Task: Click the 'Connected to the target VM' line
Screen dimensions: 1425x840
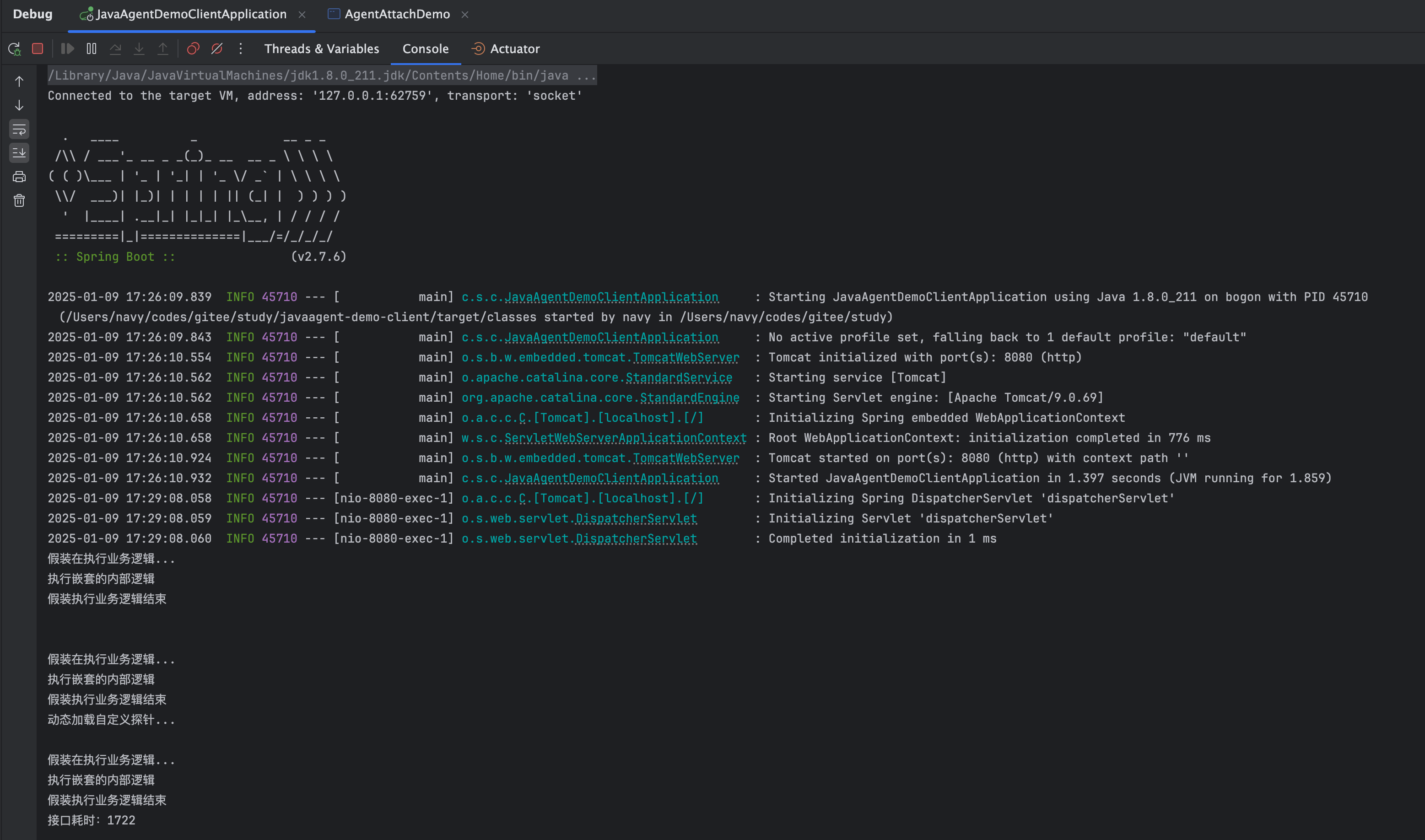Action: pos(315,96)
